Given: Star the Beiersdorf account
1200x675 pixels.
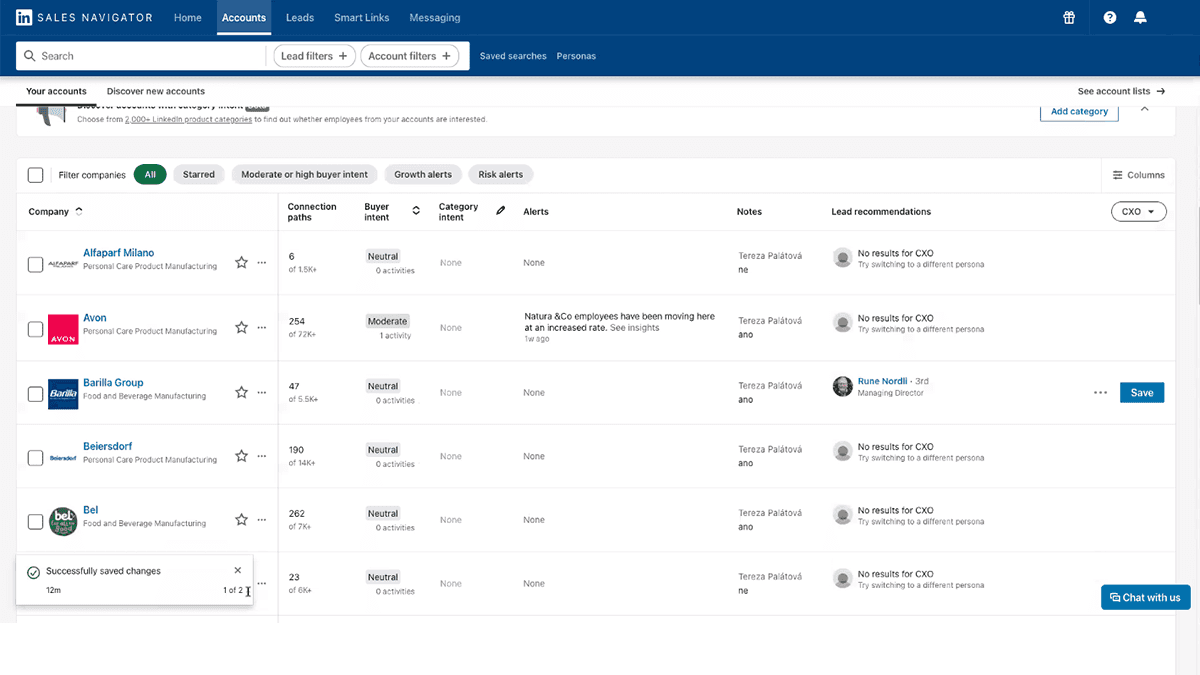Looking at the screenshot, I should coord(241,456).
